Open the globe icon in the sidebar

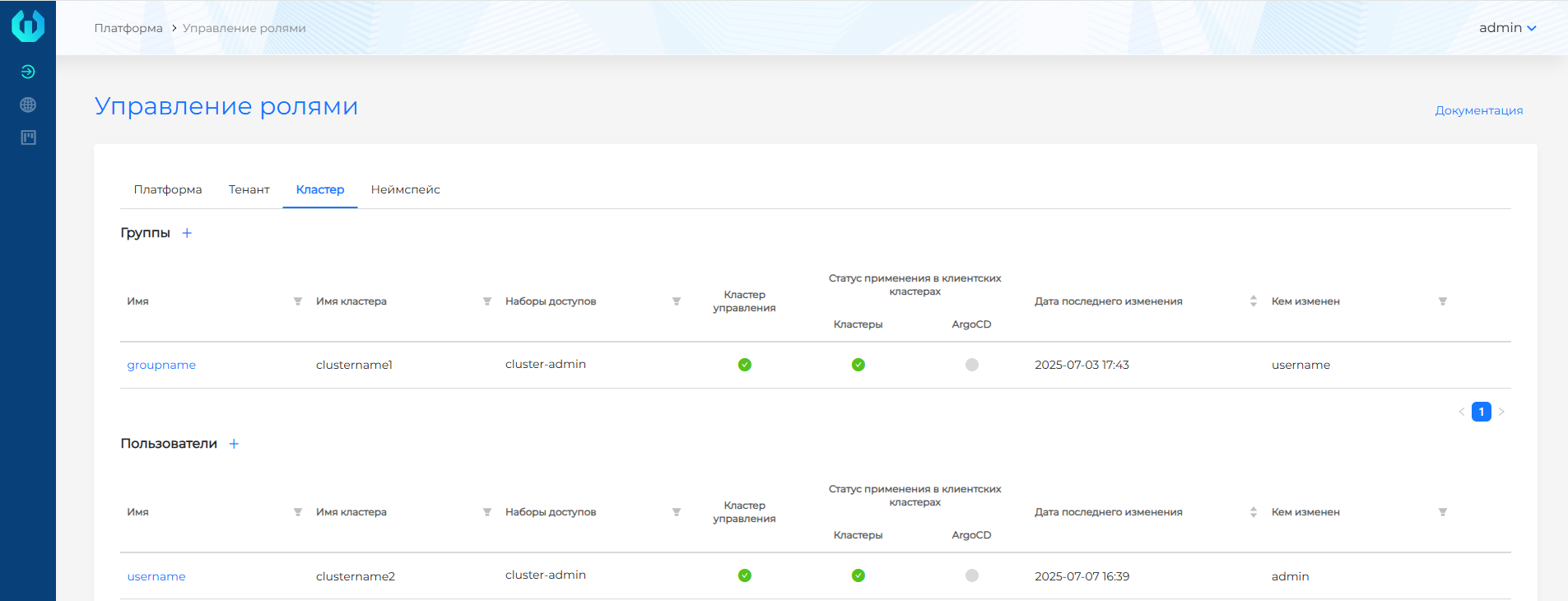[x=28, y=105]
